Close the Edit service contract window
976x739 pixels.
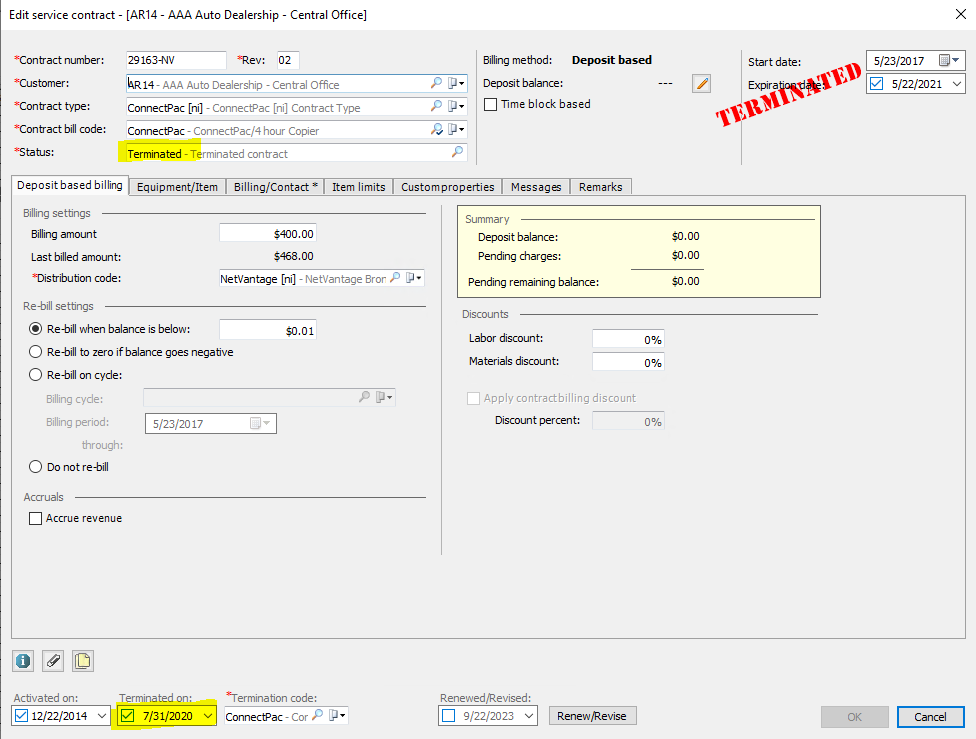pos(960,14)
